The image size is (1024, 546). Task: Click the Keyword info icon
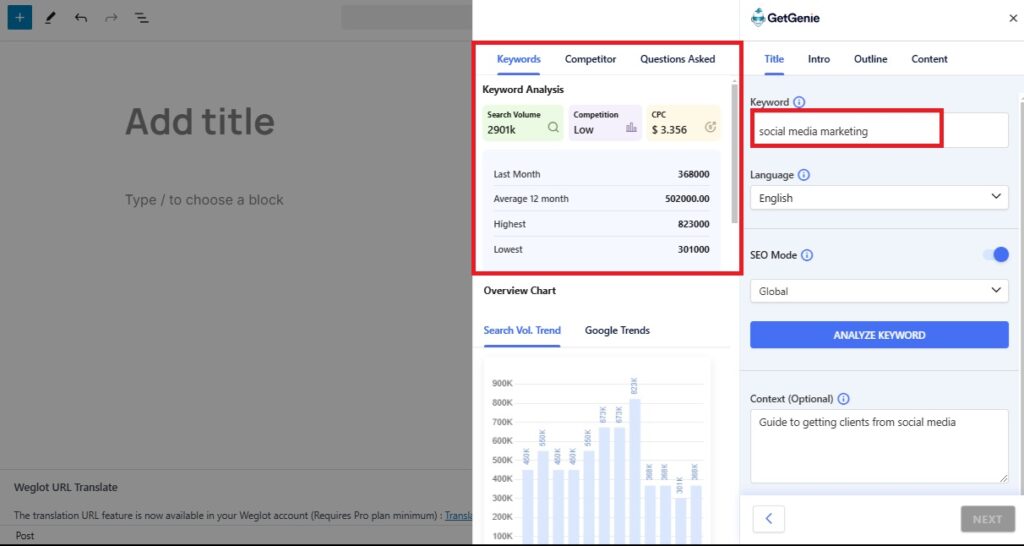[x=800, y=102]
